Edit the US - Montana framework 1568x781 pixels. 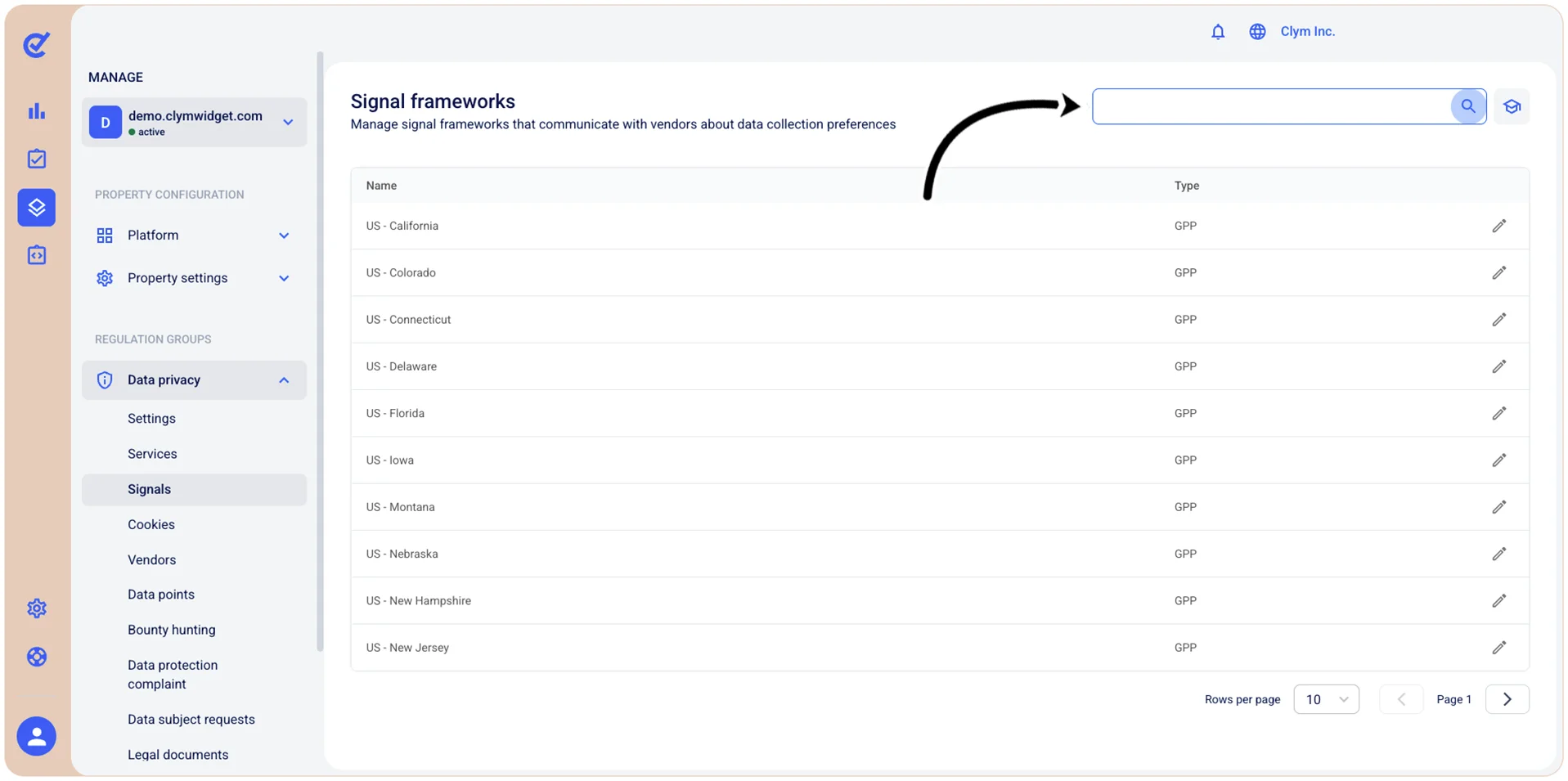(x=1498, y=507)
